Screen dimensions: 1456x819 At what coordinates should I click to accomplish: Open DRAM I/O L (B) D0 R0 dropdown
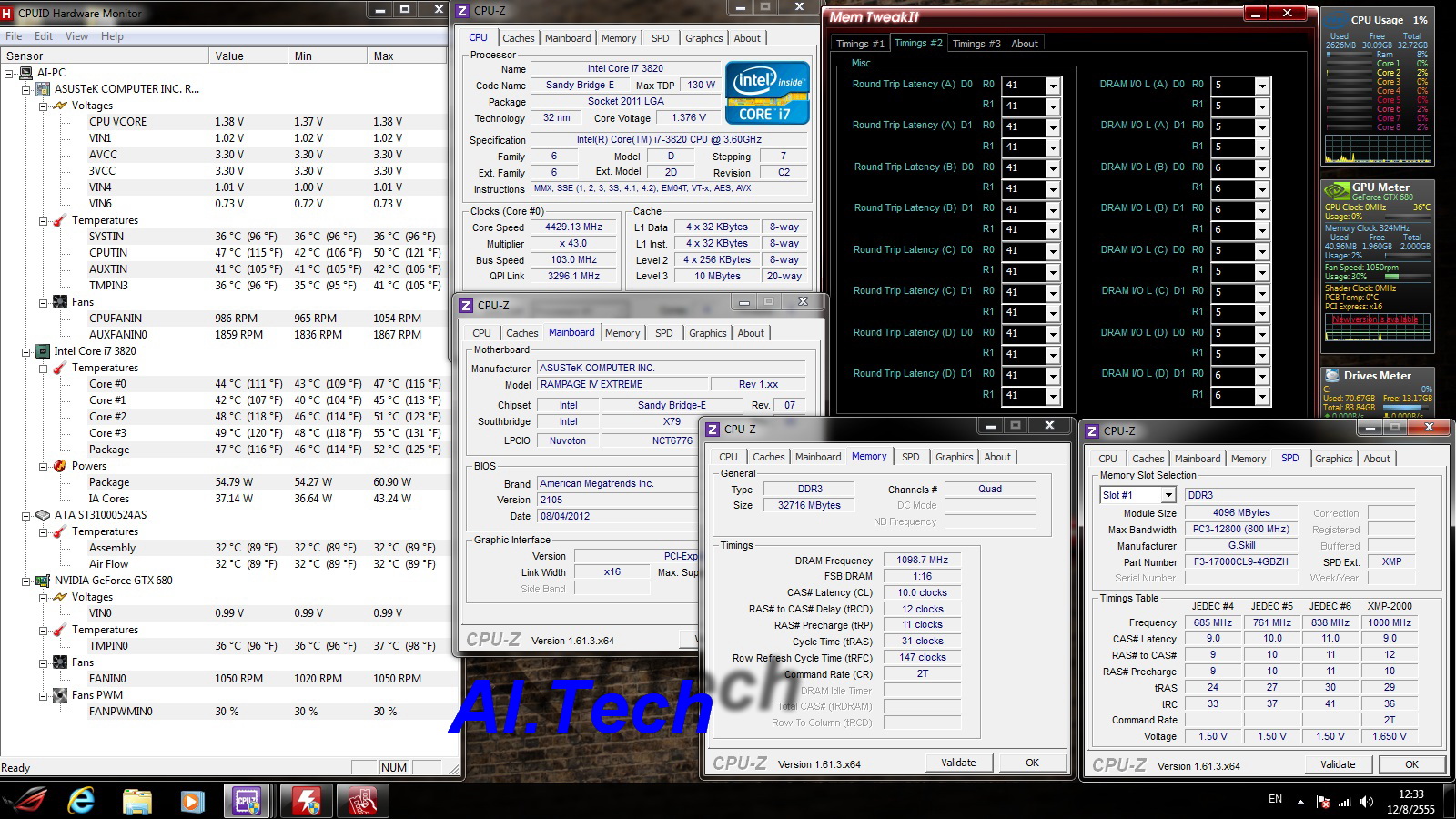pos(1262,168)
